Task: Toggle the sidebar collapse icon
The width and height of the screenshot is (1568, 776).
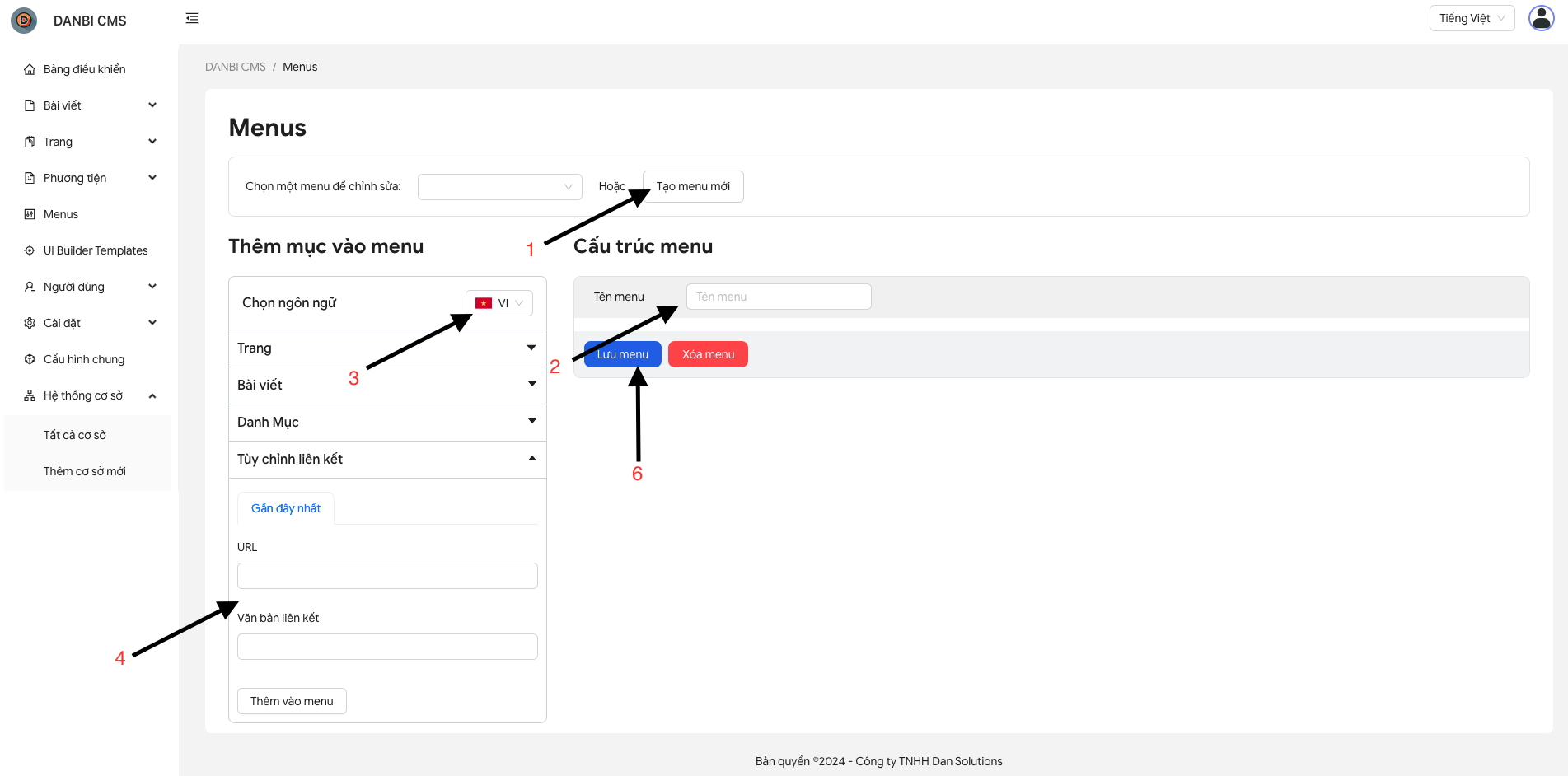Action: coord(192,18)
